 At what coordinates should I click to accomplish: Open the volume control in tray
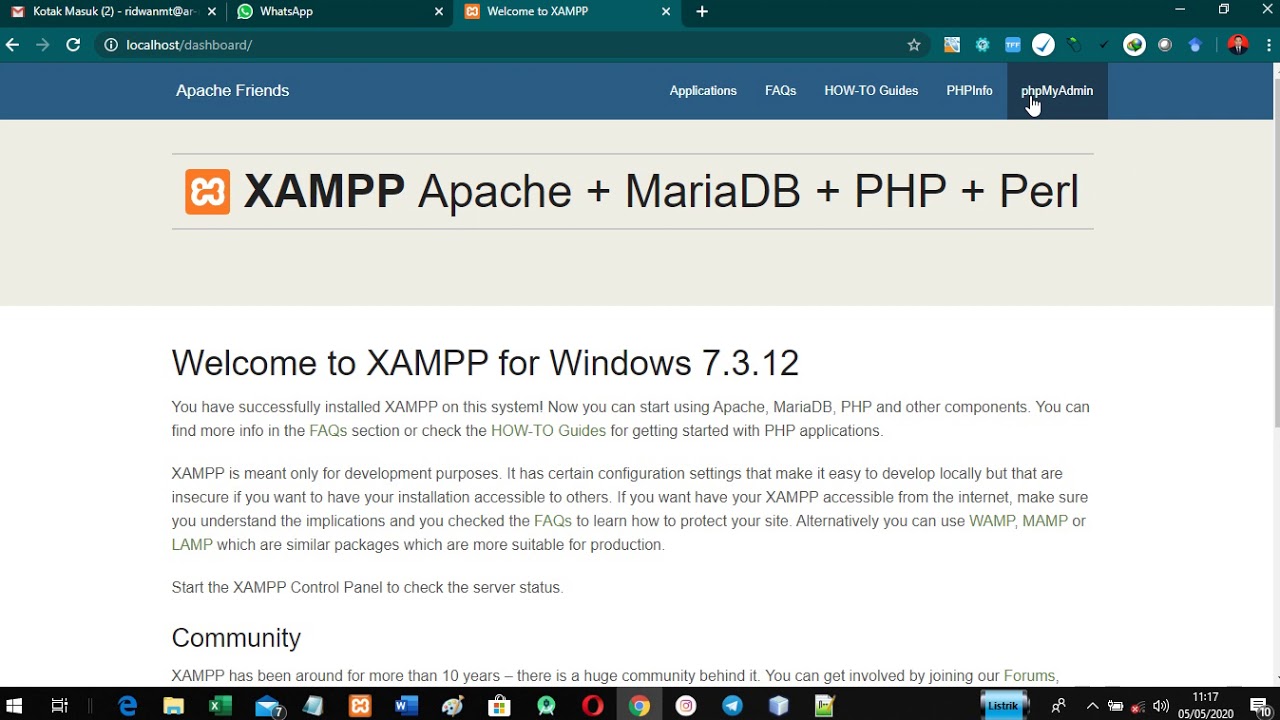[x=1161, y=706]
